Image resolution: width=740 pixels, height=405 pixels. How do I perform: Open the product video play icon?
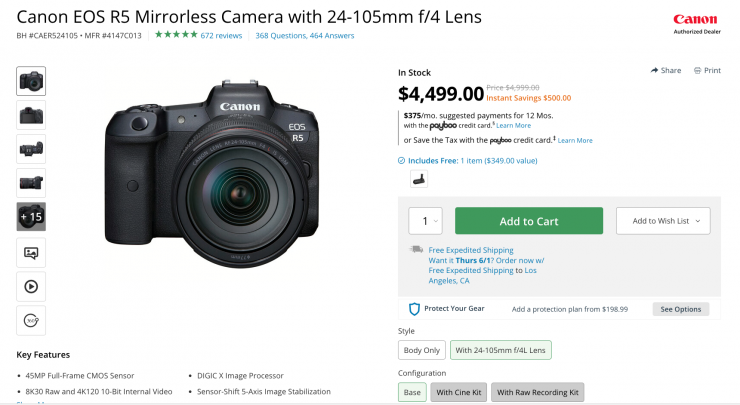coord(31,286)
